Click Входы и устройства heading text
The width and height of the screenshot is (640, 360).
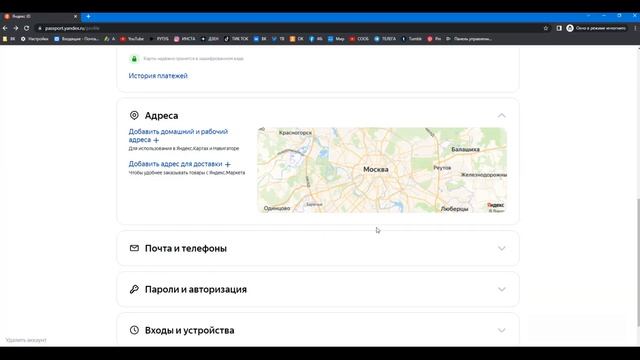[x=189, y=330]
